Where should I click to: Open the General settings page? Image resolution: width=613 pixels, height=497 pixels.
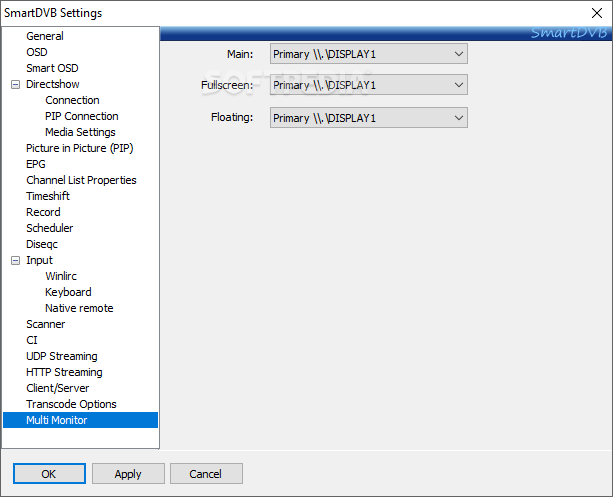(x=45, y=36)
